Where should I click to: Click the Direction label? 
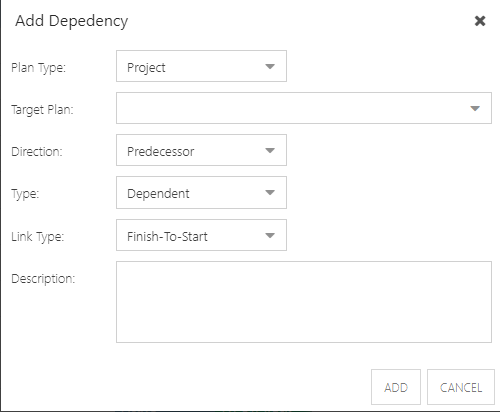37,152
